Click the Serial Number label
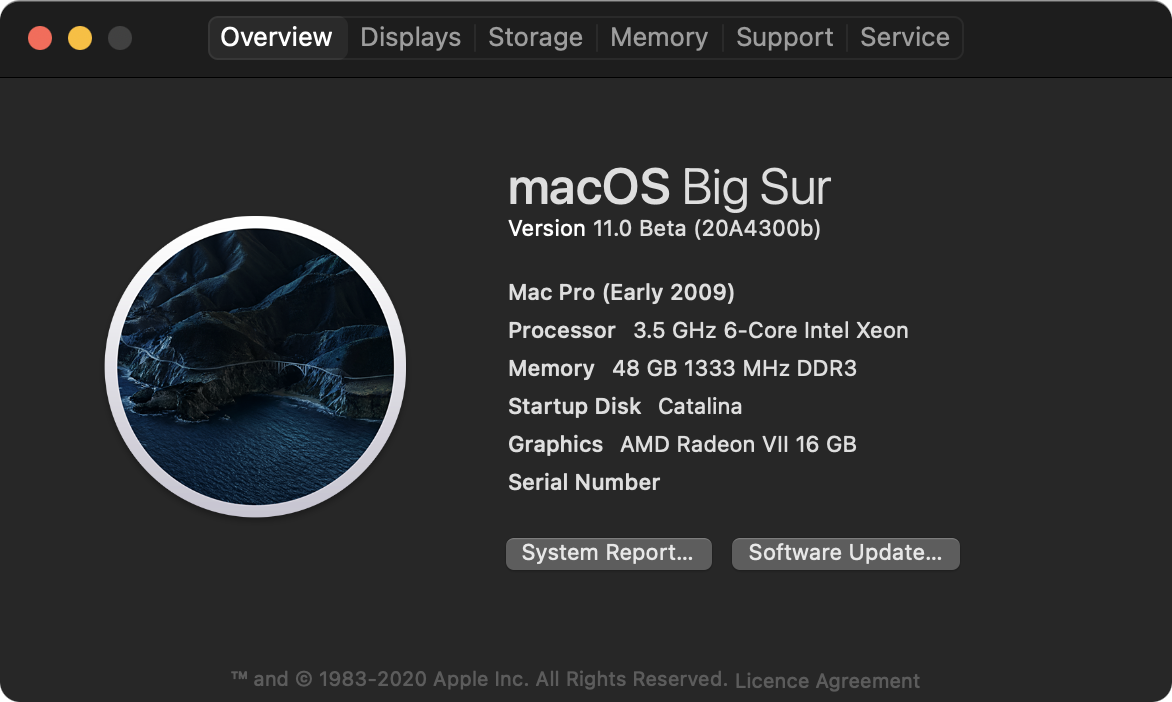Image resolution: width=1172 pixels, height=702 pixels. click(x=584, y=483)
